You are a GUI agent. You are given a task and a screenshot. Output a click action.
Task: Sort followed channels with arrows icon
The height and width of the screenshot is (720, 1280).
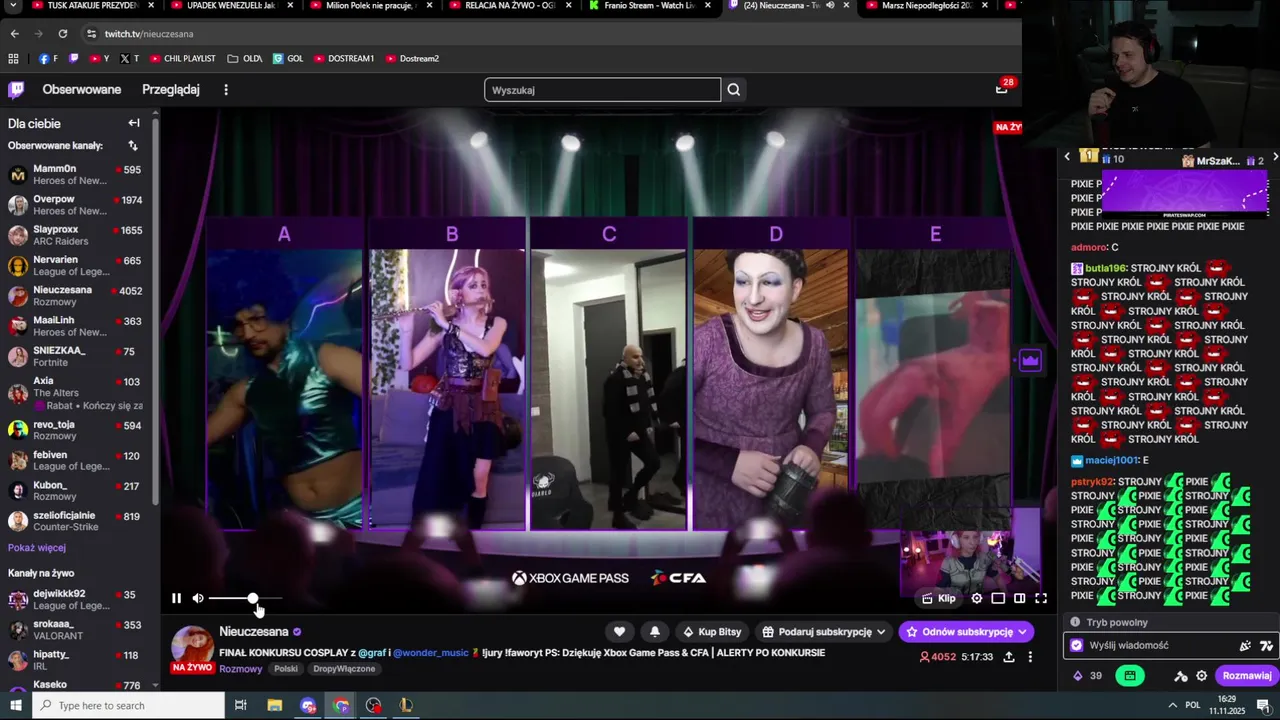click(x=133, y=146)
